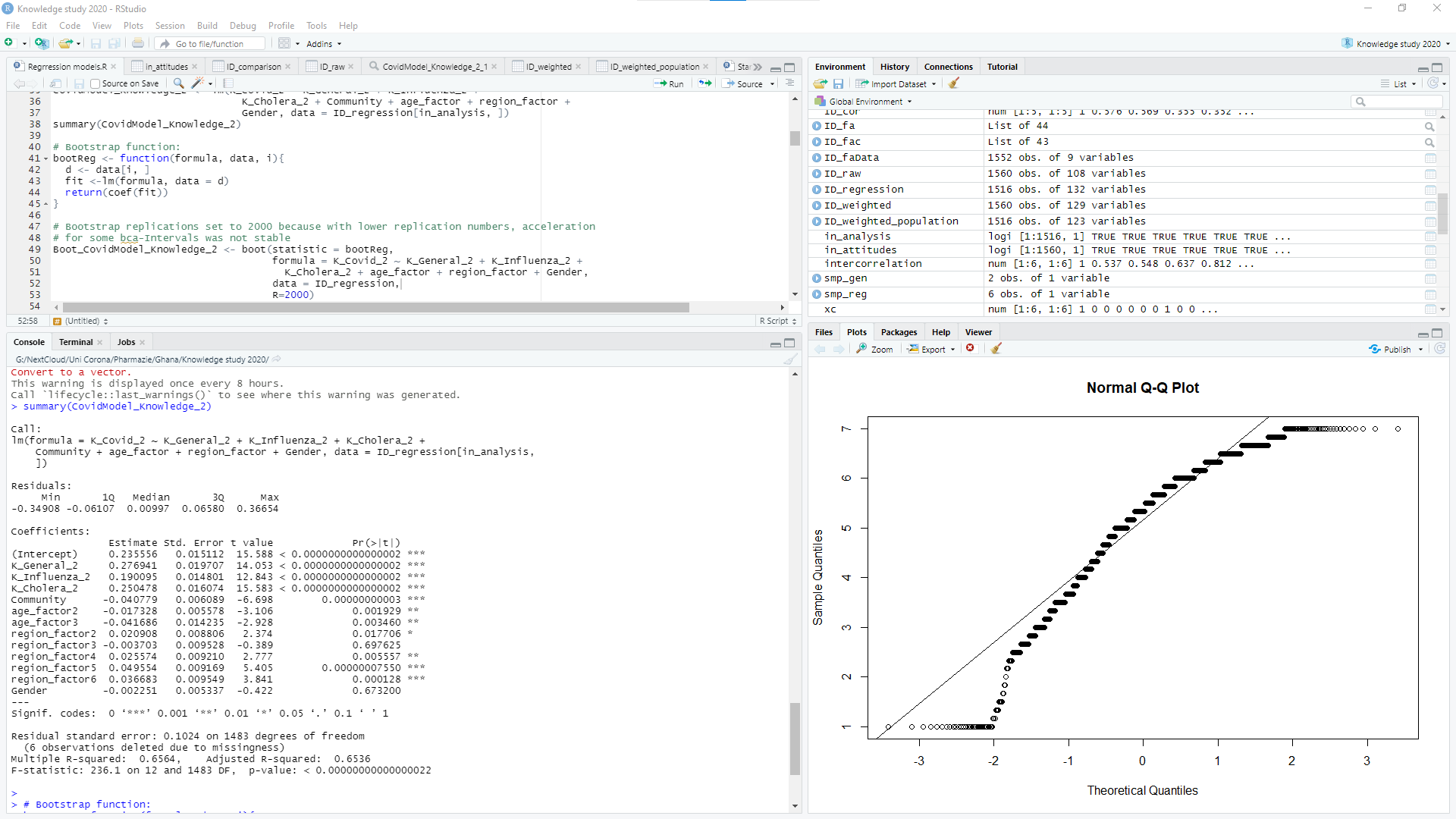1456x819 pixels.
Task: Switch to the History tab
Action: pyautogui.click(x=894, y=67)
